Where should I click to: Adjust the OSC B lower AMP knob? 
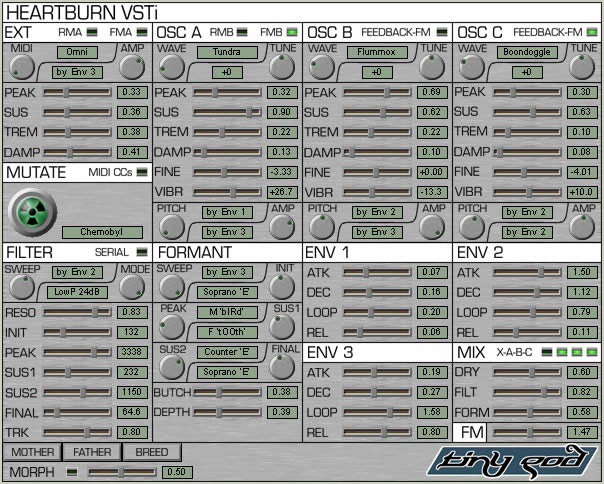pyautogui.click(x=432, y=227)
